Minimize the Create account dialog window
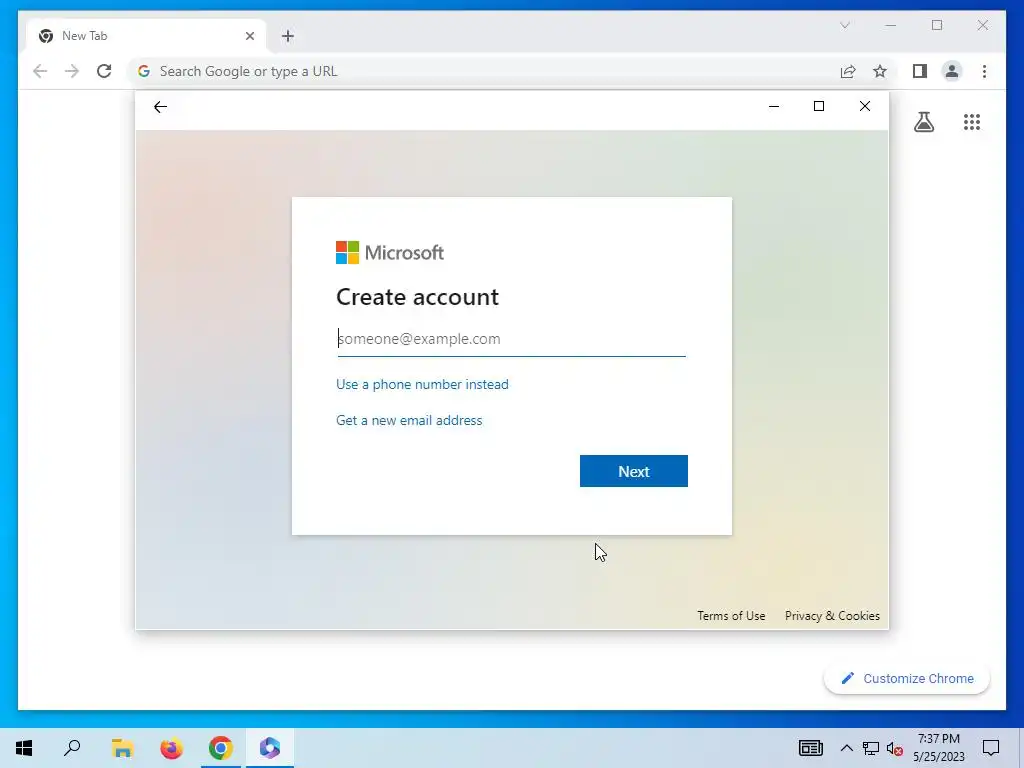Image resolution: width=1024 pixels, height=768 pixels. 774,106
